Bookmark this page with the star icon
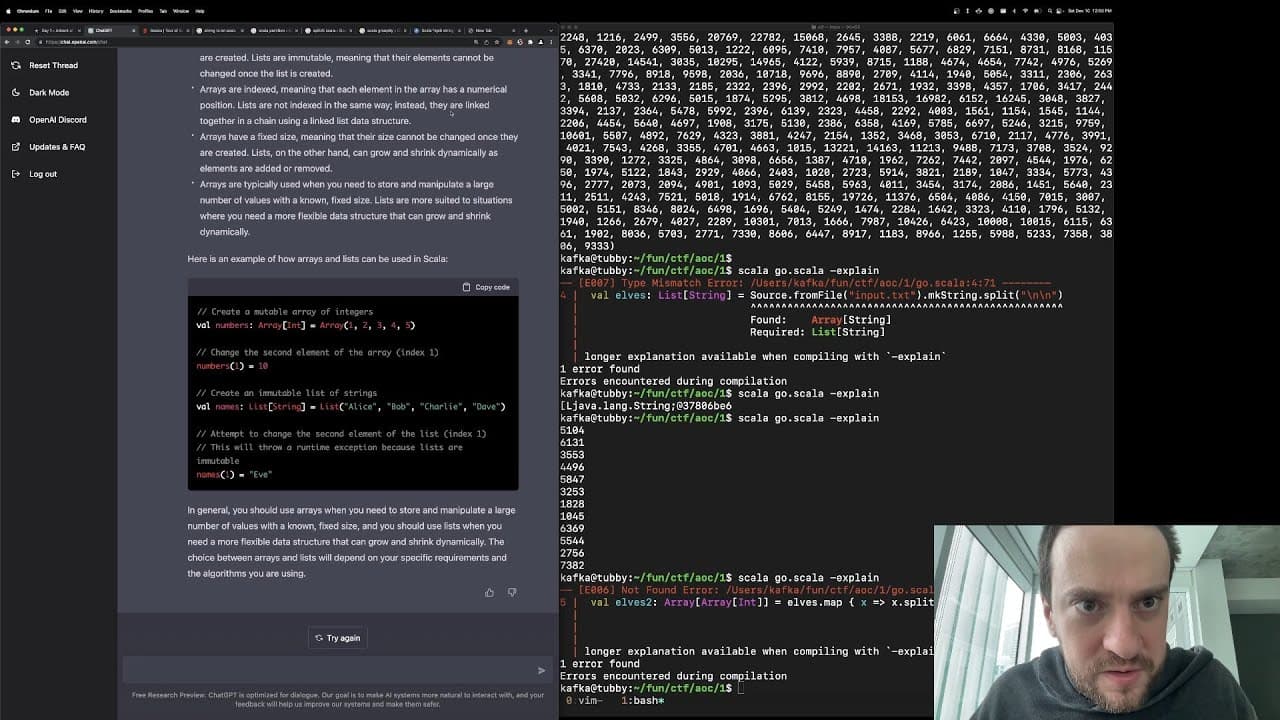This screenshot has width=1280, height=720. tap(497, 42)
